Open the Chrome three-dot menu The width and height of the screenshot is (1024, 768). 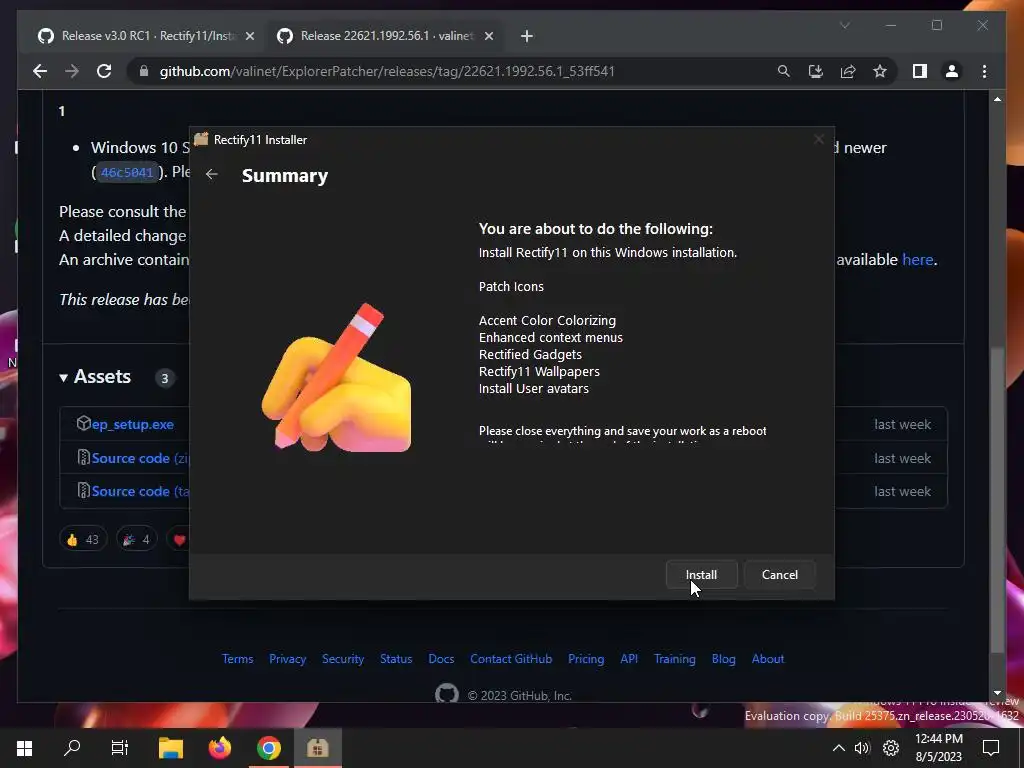click(x=984, y=71)
